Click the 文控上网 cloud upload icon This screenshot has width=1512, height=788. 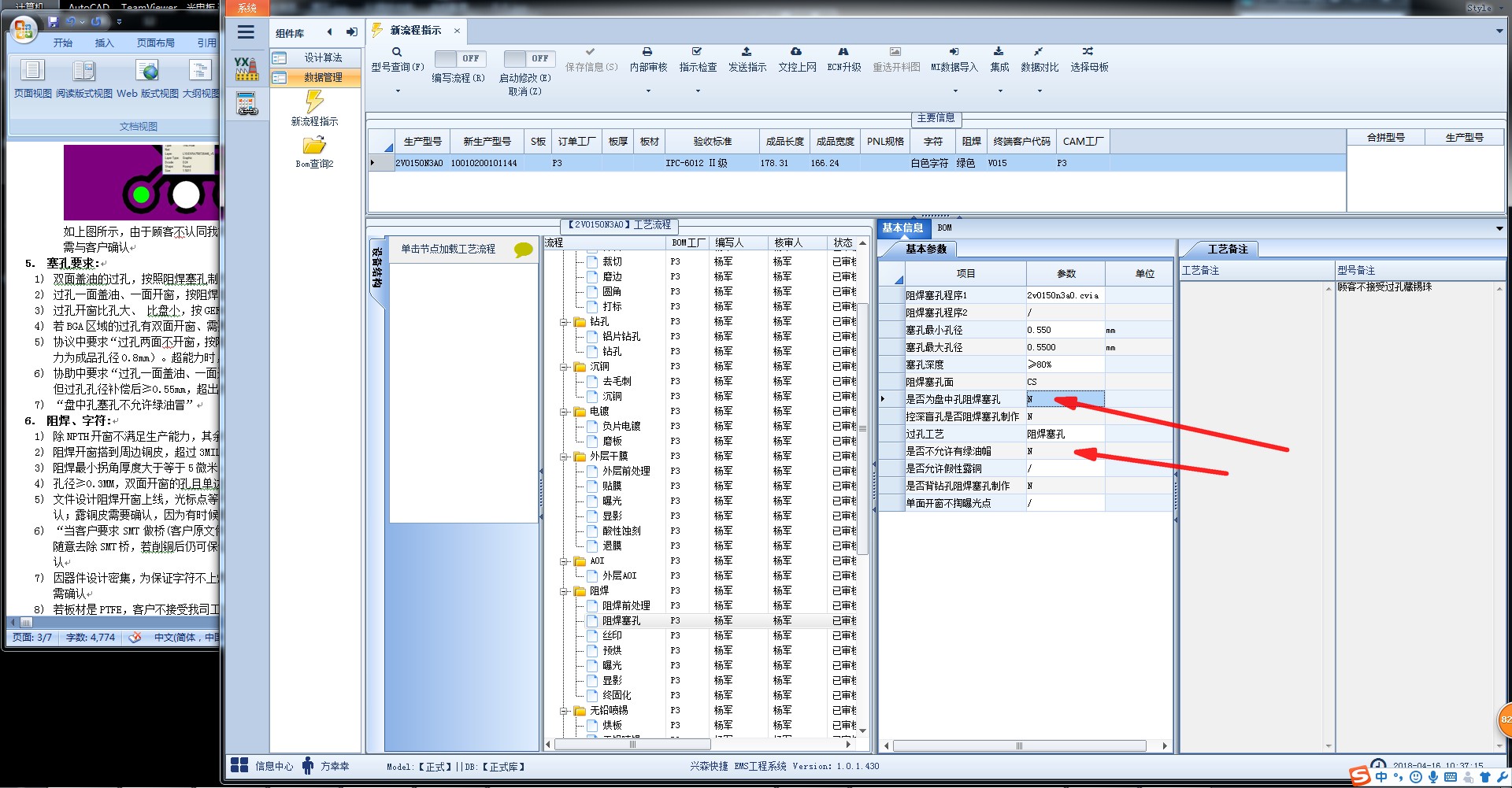(796, 51)
